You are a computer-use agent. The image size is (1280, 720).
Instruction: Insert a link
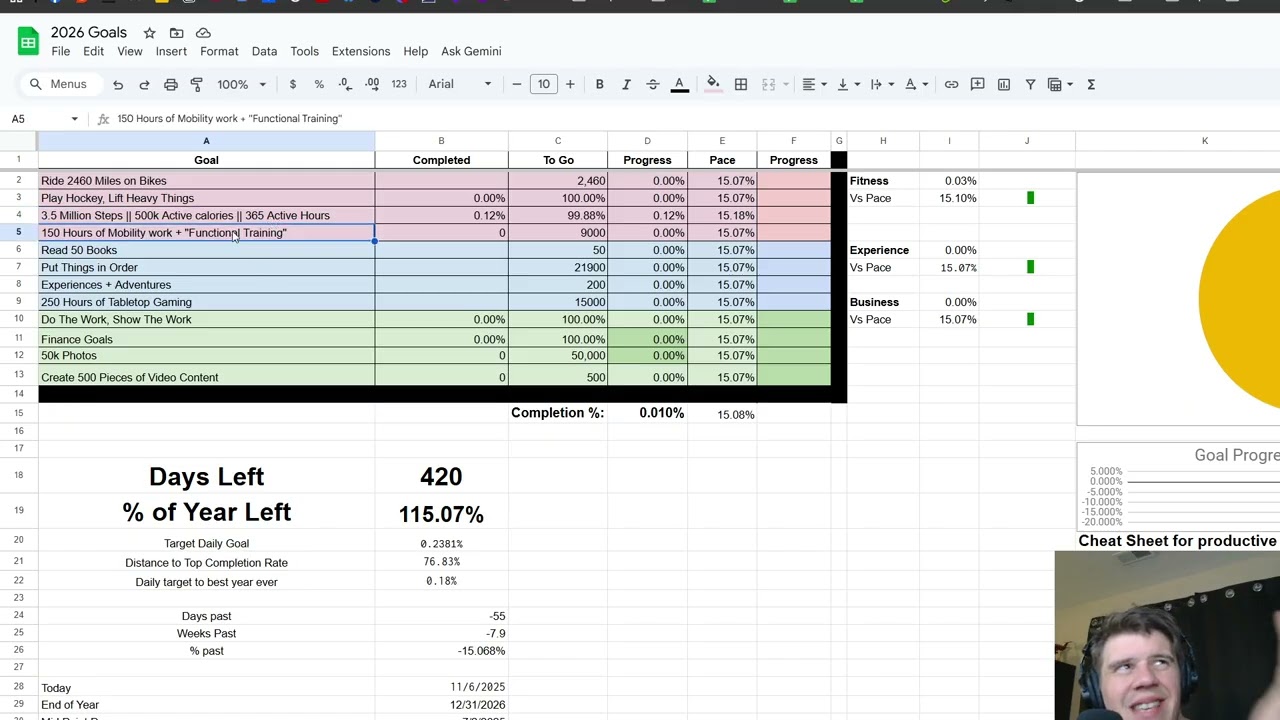[x=951, y=84]
